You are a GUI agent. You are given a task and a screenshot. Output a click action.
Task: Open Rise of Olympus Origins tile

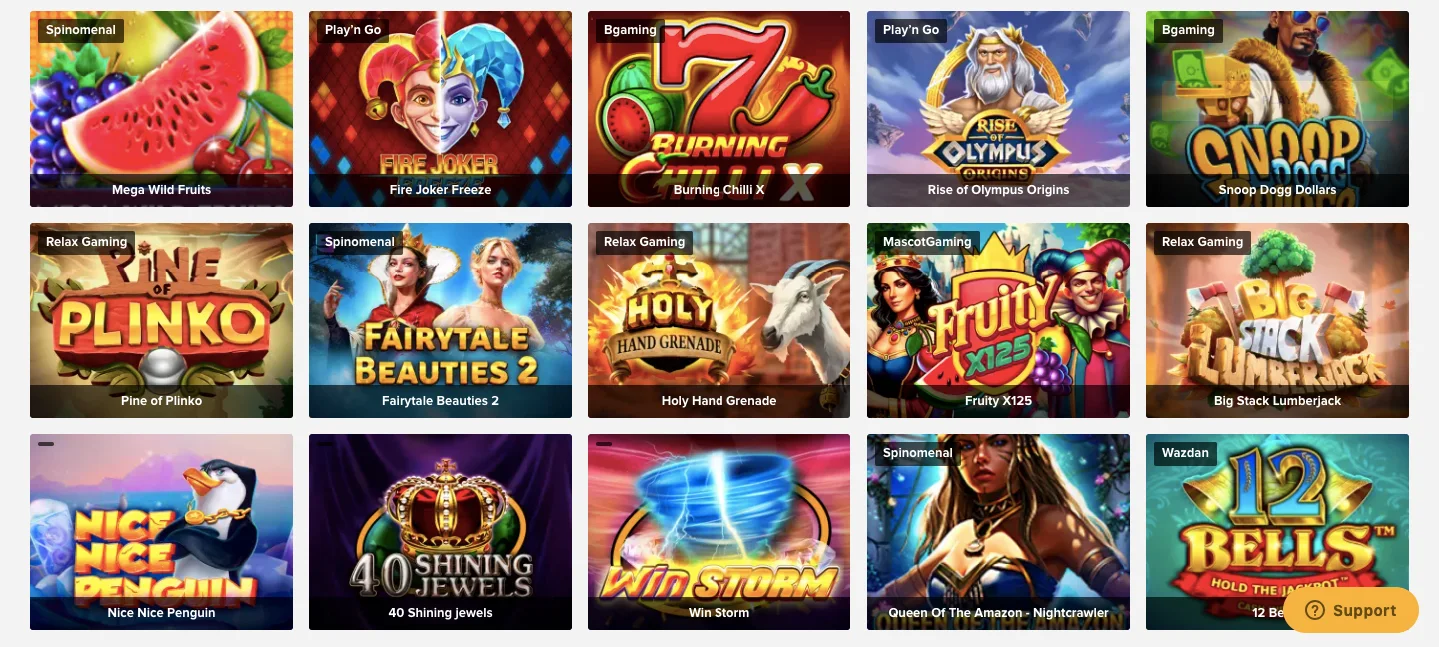998,109
